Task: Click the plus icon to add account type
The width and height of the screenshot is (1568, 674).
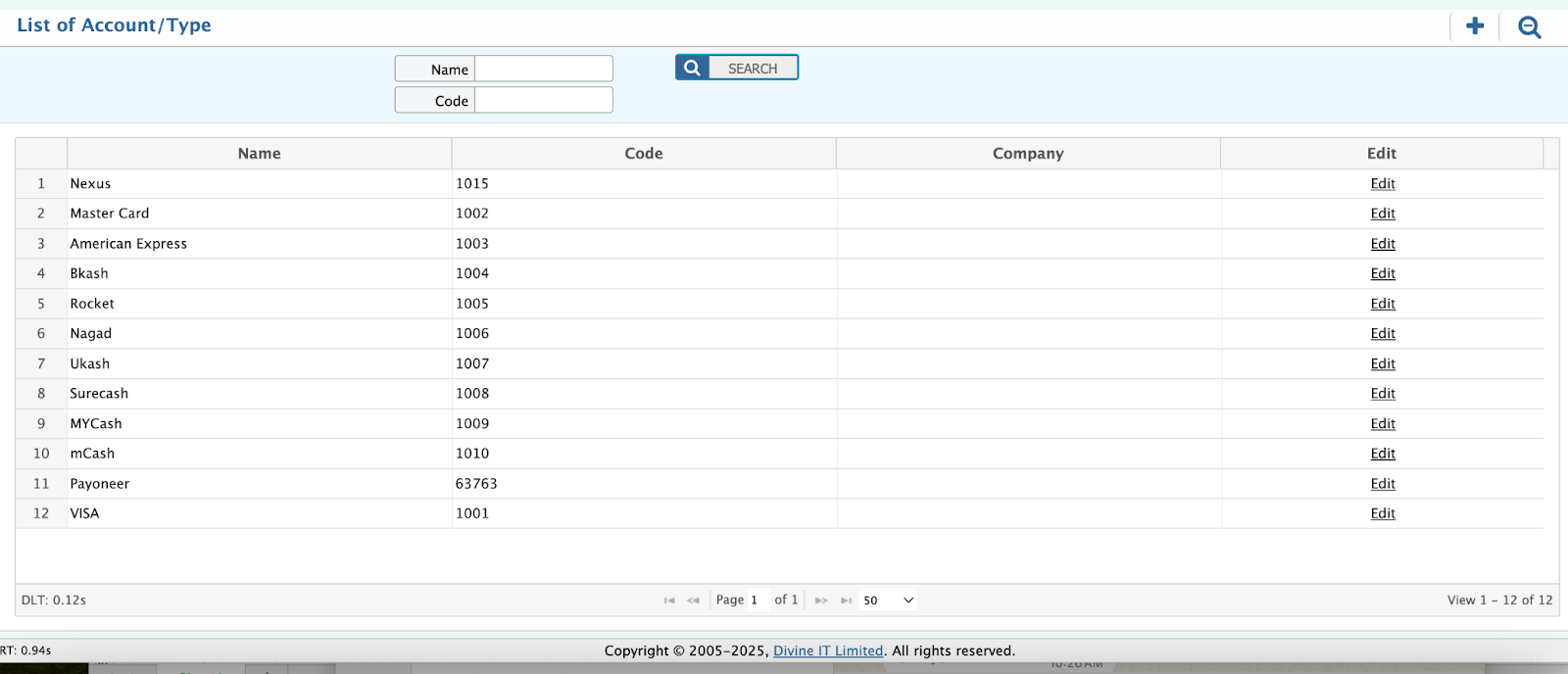Action: (x=1474, y=26)
